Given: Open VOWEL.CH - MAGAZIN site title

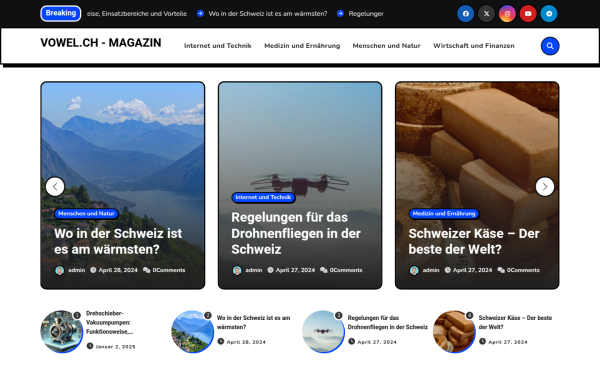Looking at the screenshot, I should coord(101,43).
